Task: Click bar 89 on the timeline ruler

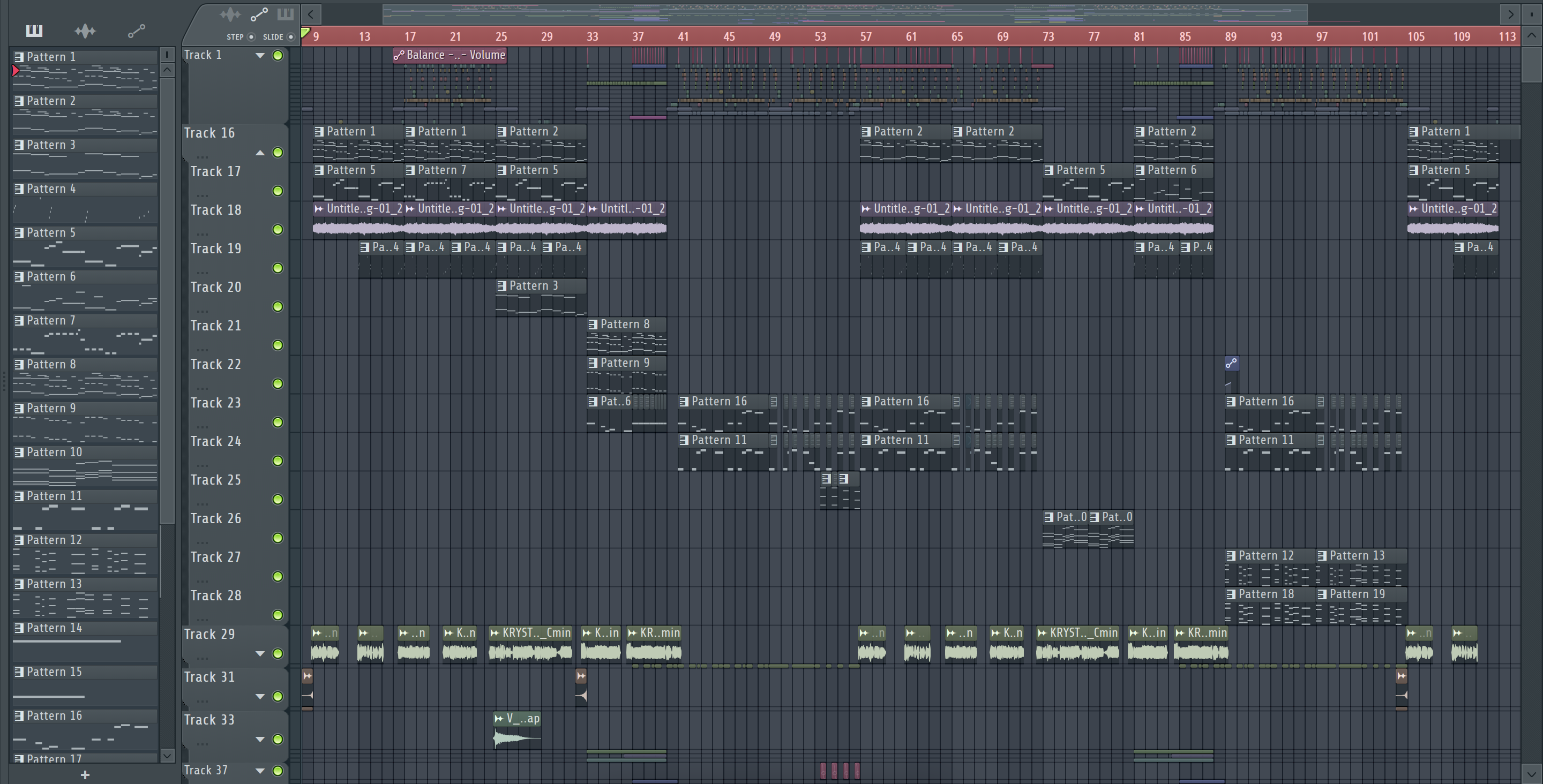Action: coord(1230,36)
